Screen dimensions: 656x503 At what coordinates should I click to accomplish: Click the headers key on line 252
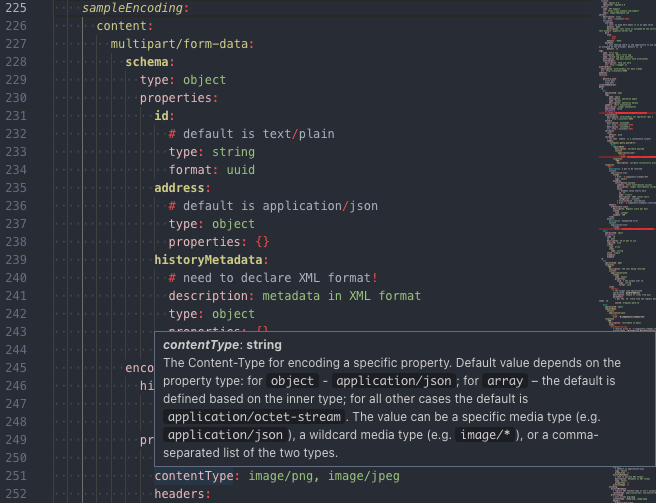click(x=179, y=494)
